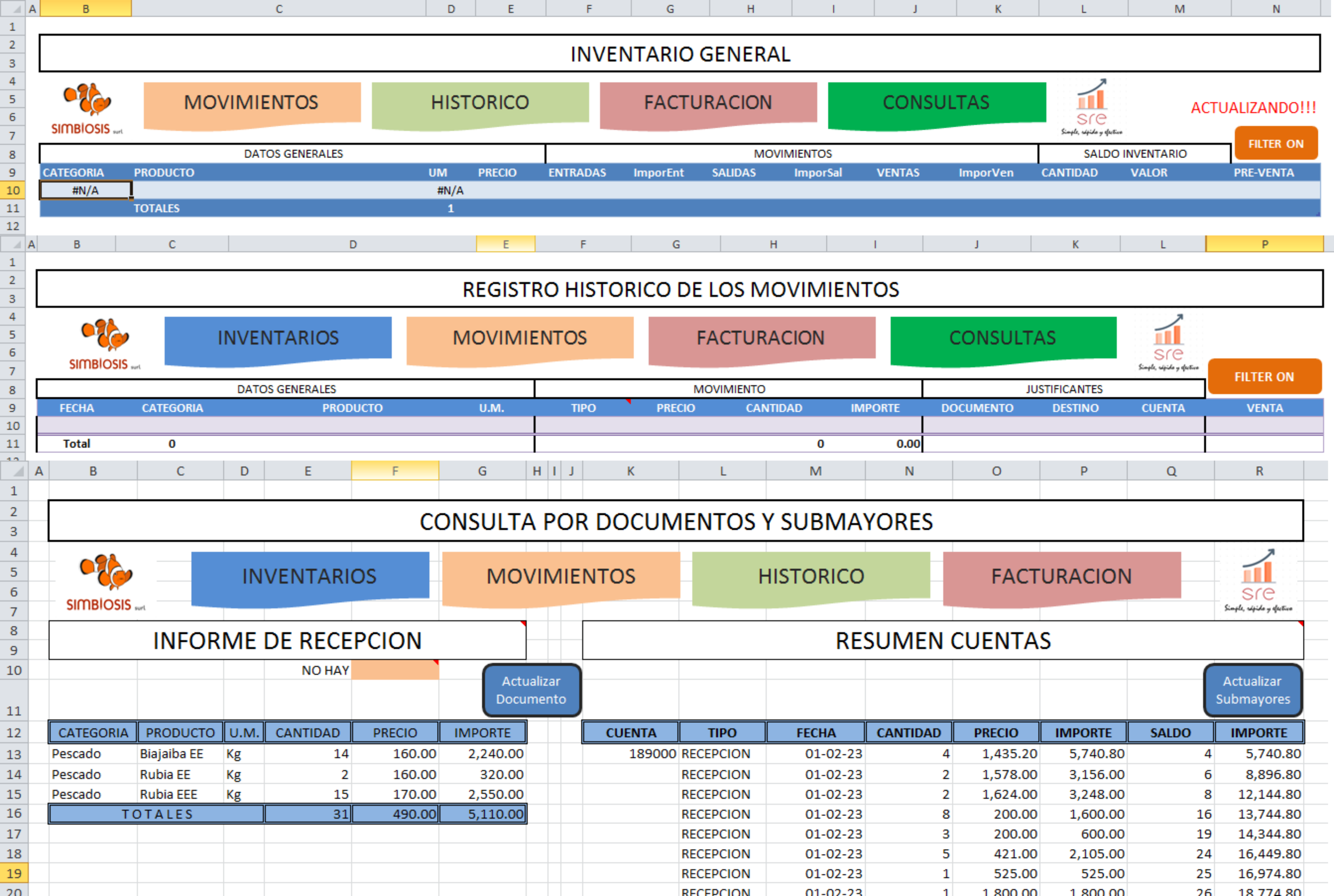Click SRE chart logo in Registro Historico sheet

coord(1168,342)
